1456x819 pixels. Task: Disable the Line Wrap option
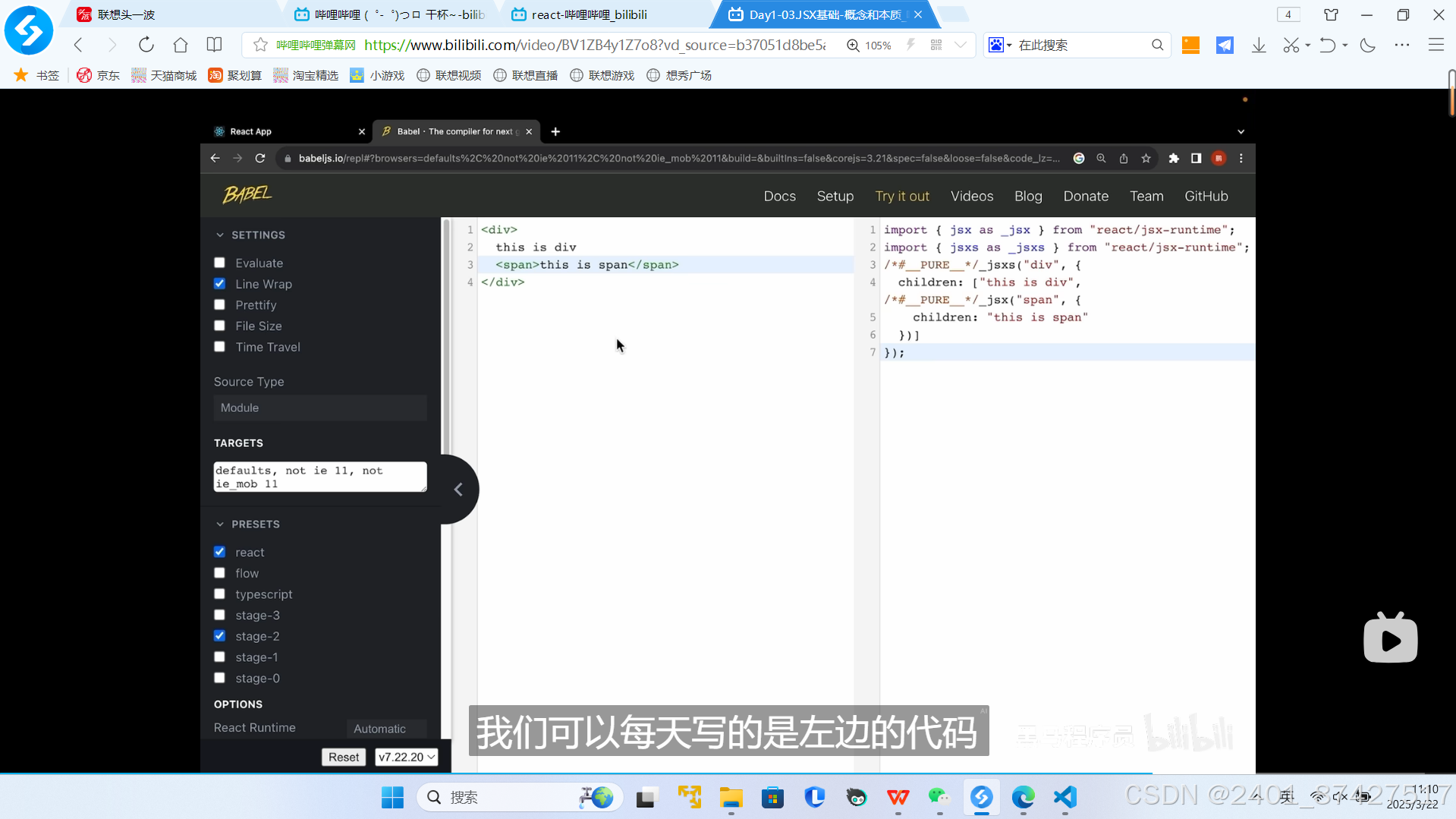(x=219, y=283)
